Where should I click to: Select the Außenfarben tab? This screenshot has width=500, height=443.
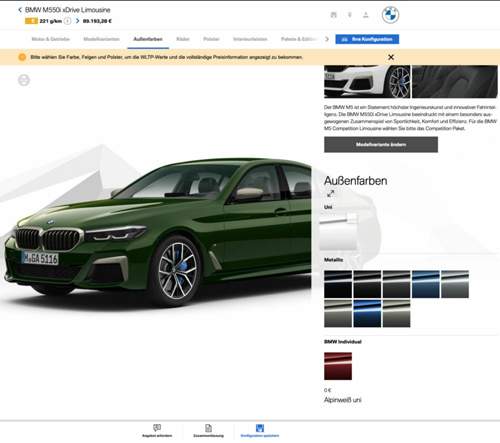(148, 39)
